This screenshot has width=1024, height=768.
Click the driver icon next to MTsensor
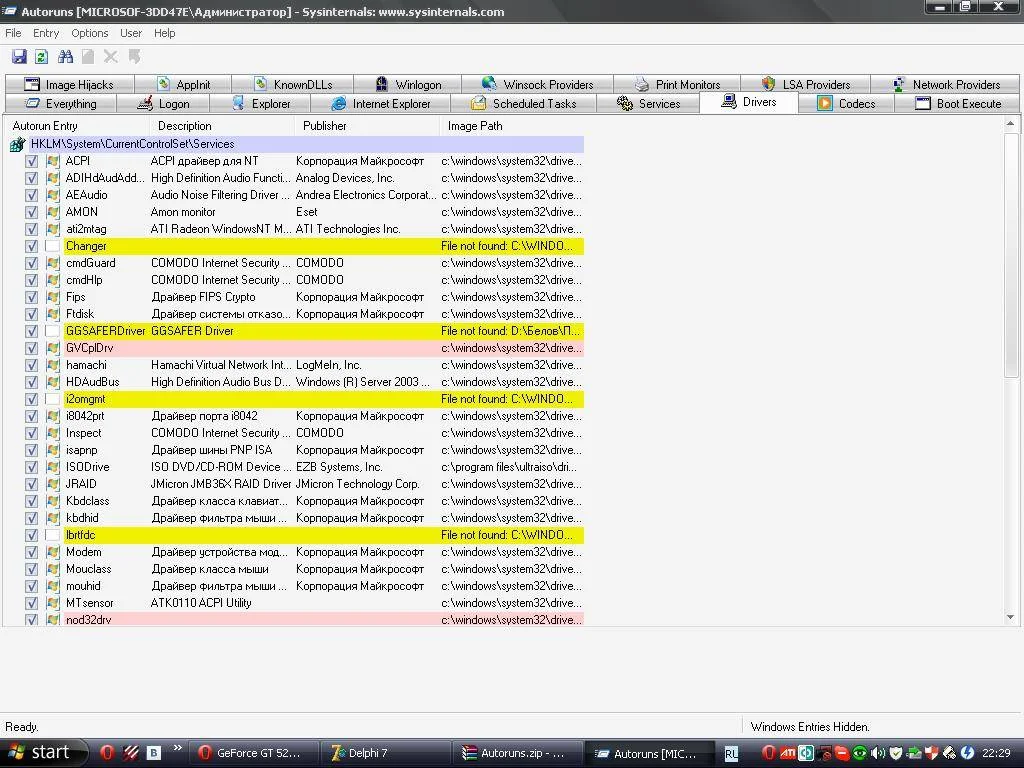point(53,603)
